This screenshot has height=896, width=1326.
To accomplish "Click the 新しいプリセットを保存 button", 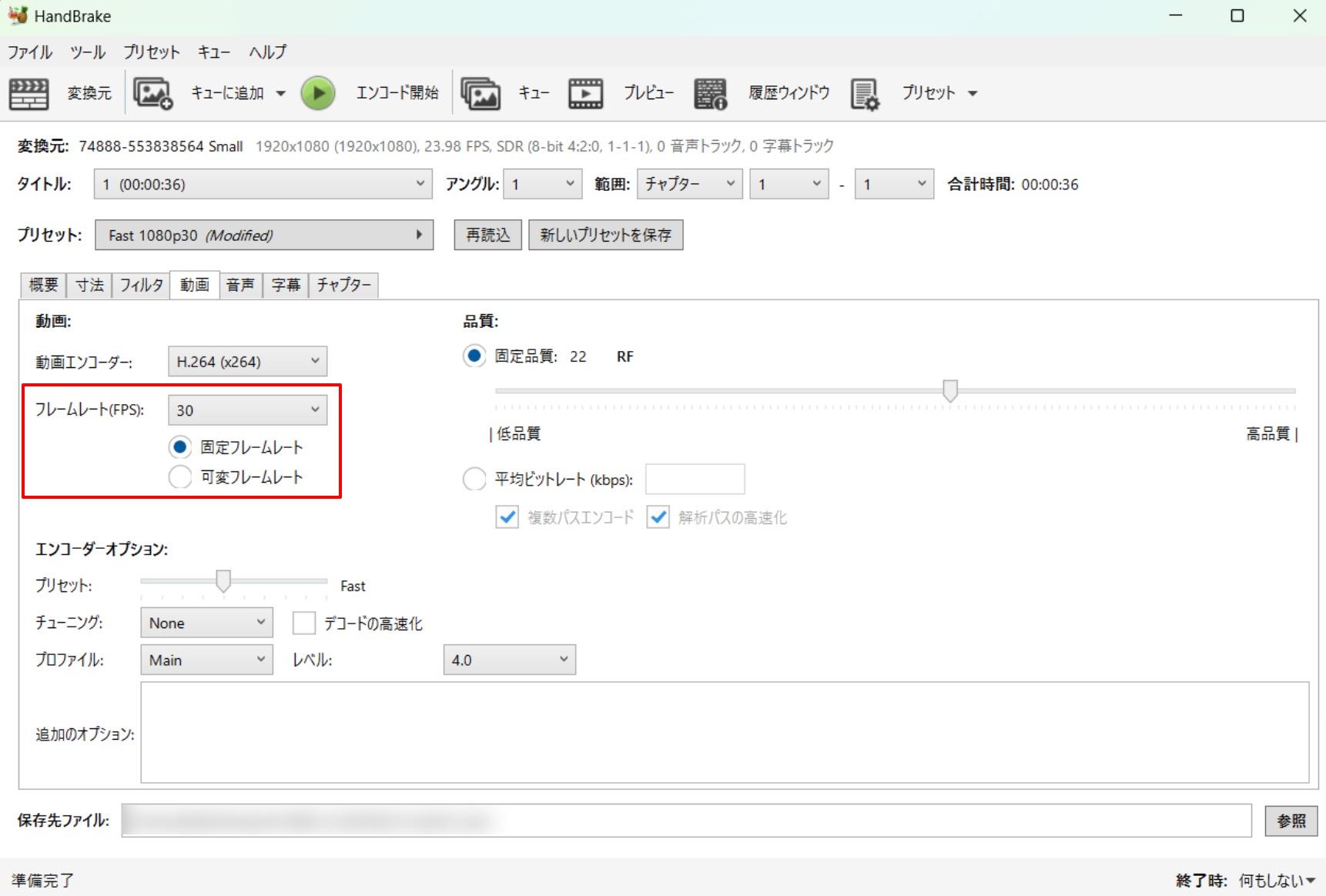I will pyautogui.click(x=605, y=235).
